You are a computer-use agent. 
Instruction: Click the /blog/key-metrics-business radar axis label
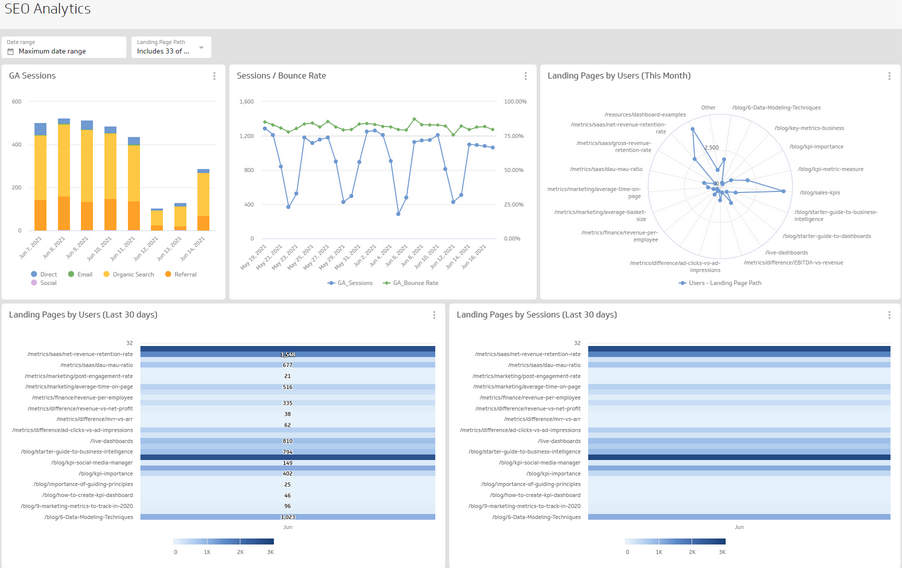point(809,128)
